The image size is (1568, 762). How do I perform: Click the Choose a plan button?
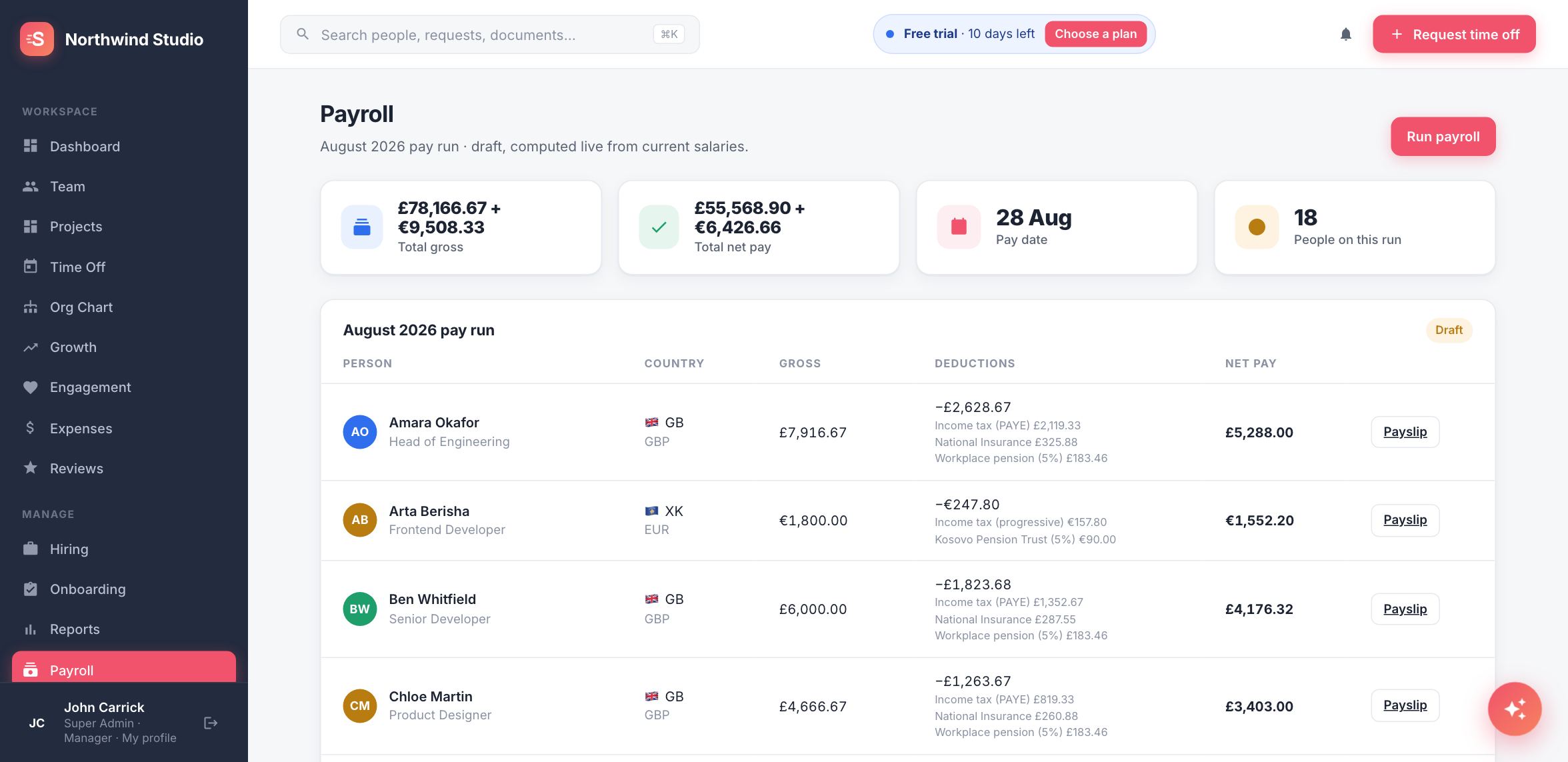coord(1095,34)
